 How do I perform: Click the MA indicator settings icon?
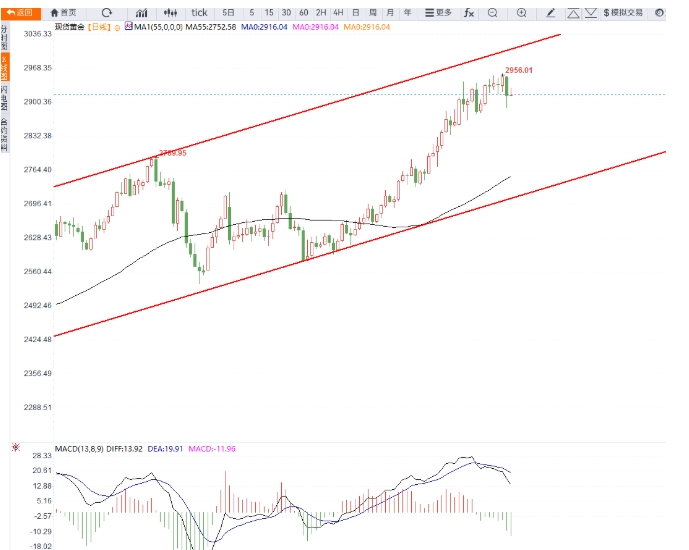click(x=128, y=26)
